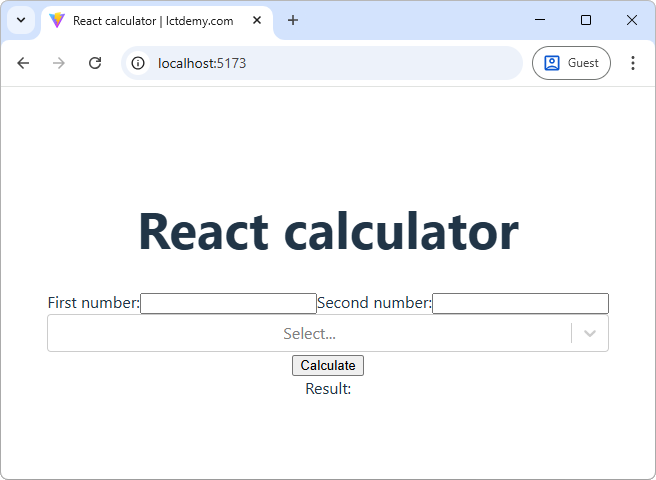Open the Chrome three-dot menu

[x=632, y=63]
